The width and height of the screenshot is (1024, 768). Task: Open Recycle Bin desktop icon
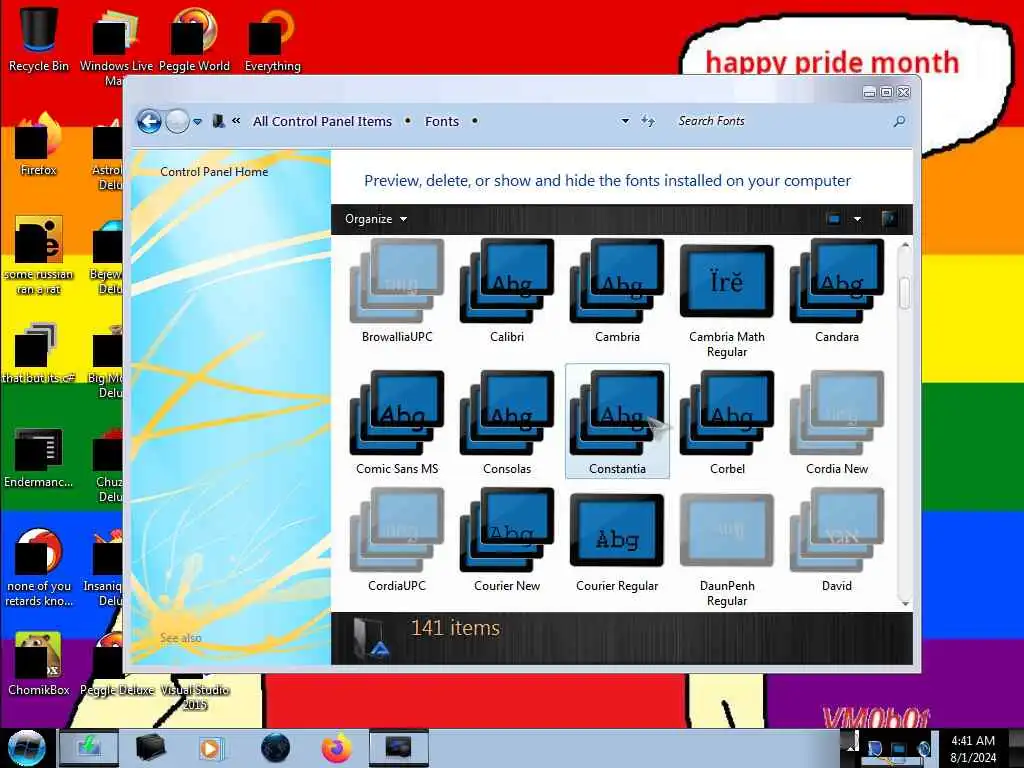coord(39,39)
